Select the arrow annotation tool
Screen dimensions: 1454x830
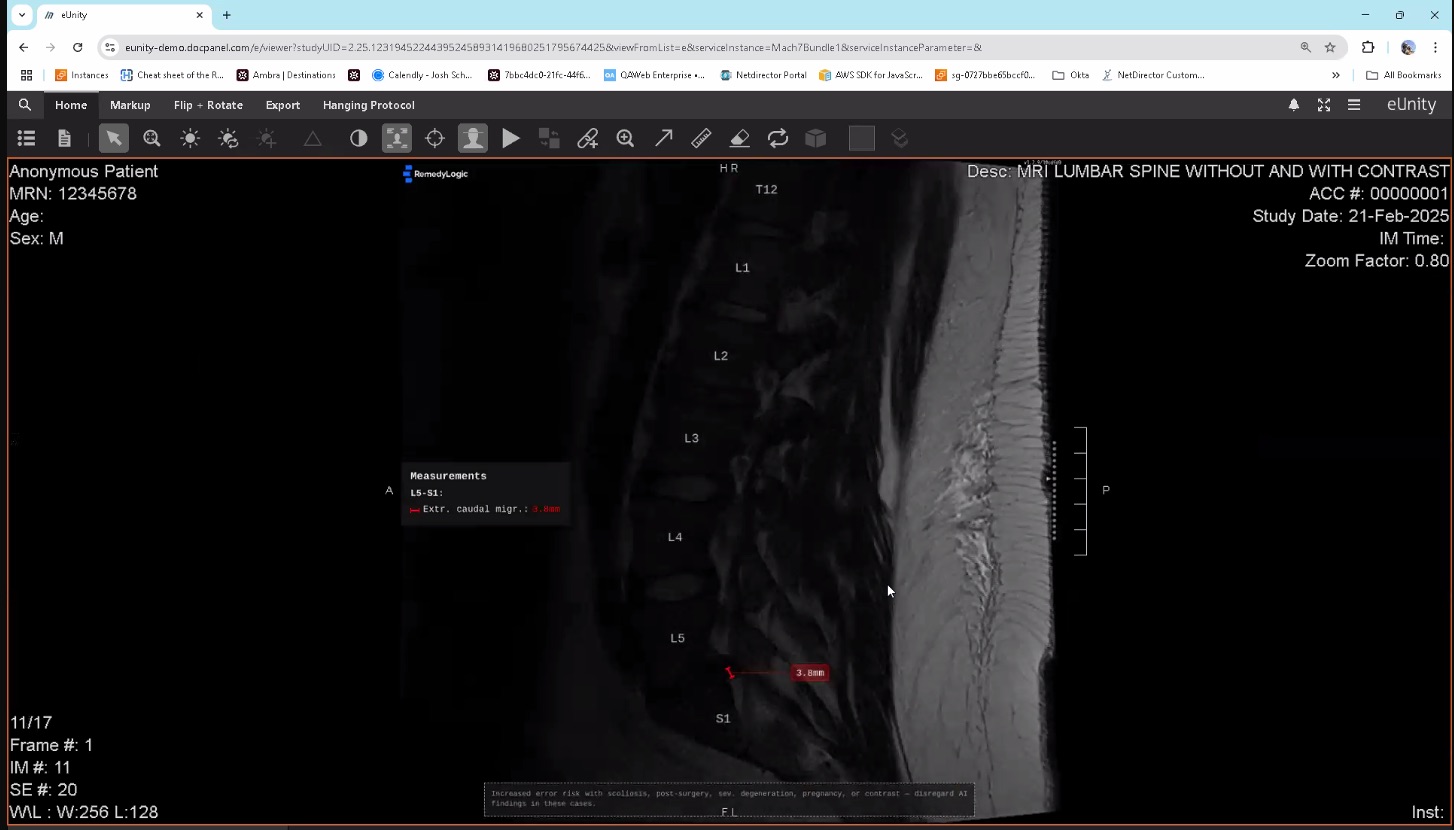tap(664, 139)
